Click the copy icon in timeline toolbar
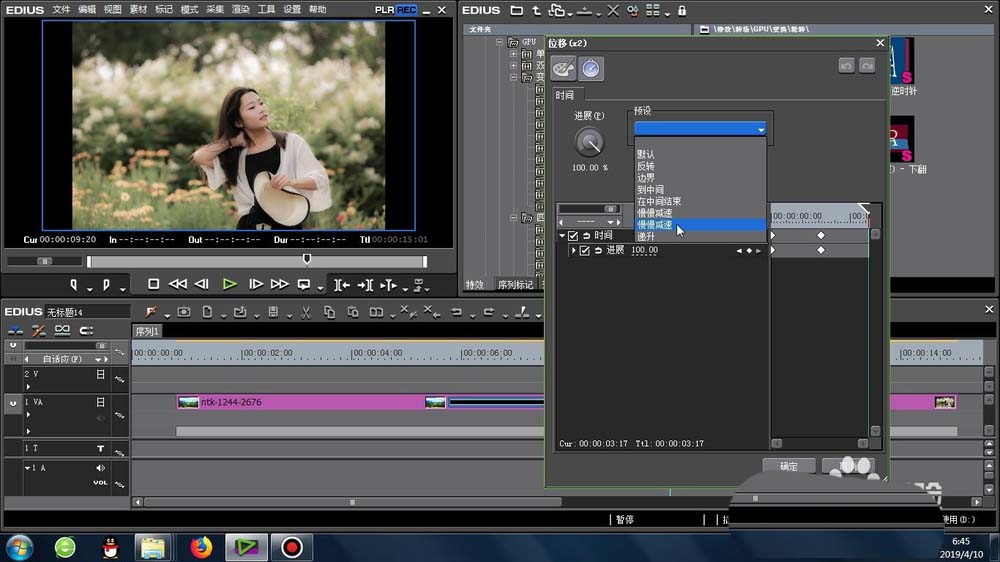Viewport: 1000px width, 562px height. (x=329, y=312)
